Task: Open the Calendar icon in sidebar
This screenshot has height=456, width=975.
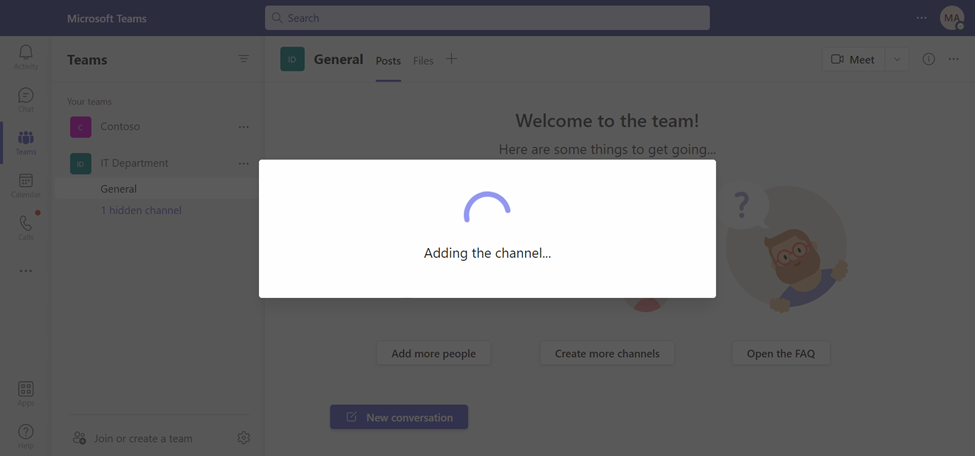Action: pyautogui.click(x=25, y=180)
